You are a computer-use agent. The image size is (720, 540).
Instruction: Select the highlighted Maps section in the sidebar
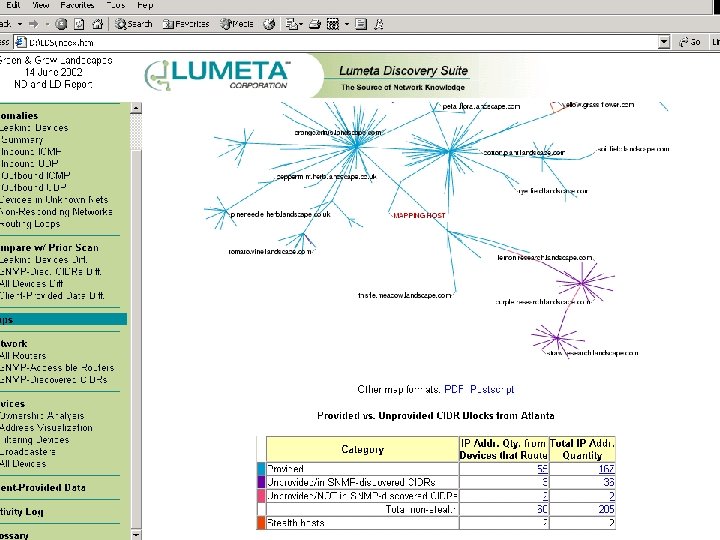(63, 320)
